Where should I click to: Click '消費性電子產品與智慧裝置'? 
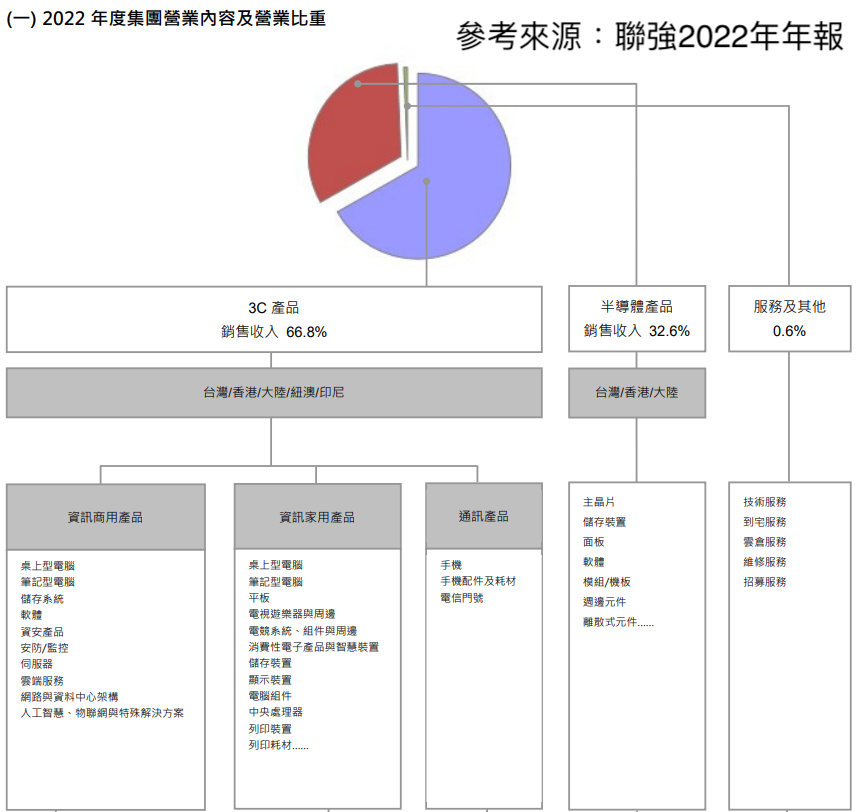pos(314,647)
